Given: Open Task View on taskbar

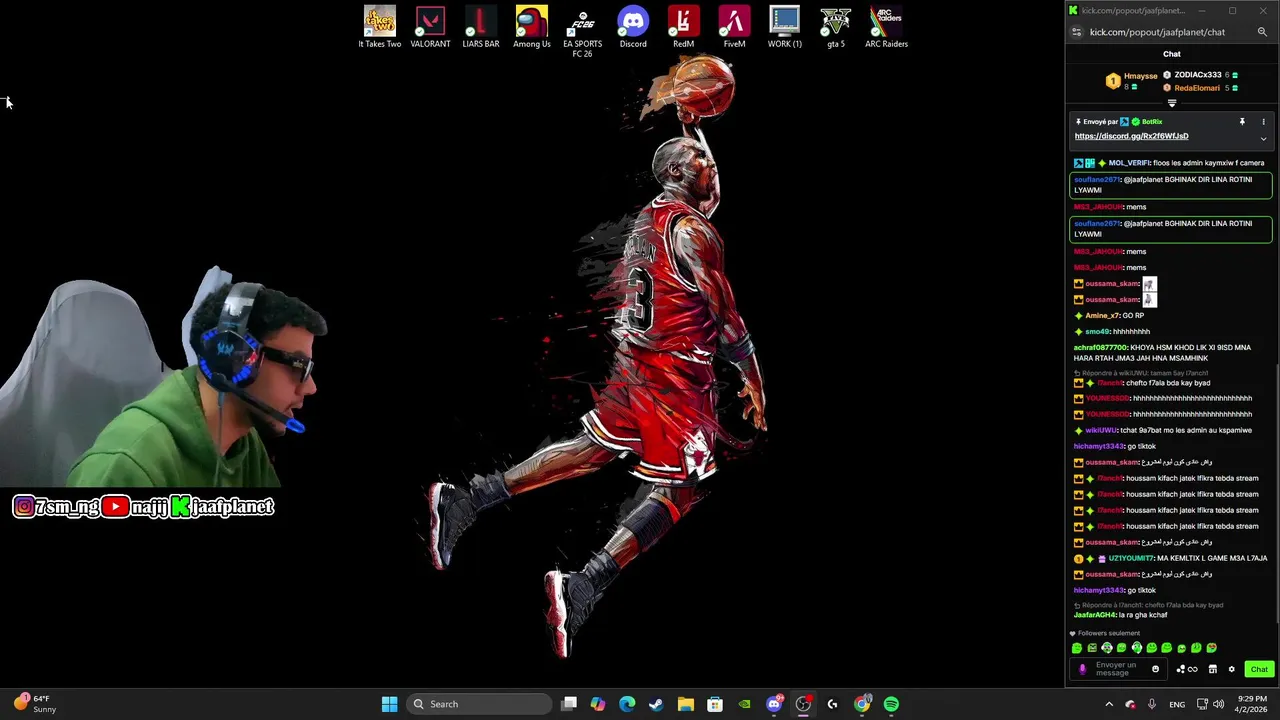Looking at the screenshot, I should click(569, 704).
